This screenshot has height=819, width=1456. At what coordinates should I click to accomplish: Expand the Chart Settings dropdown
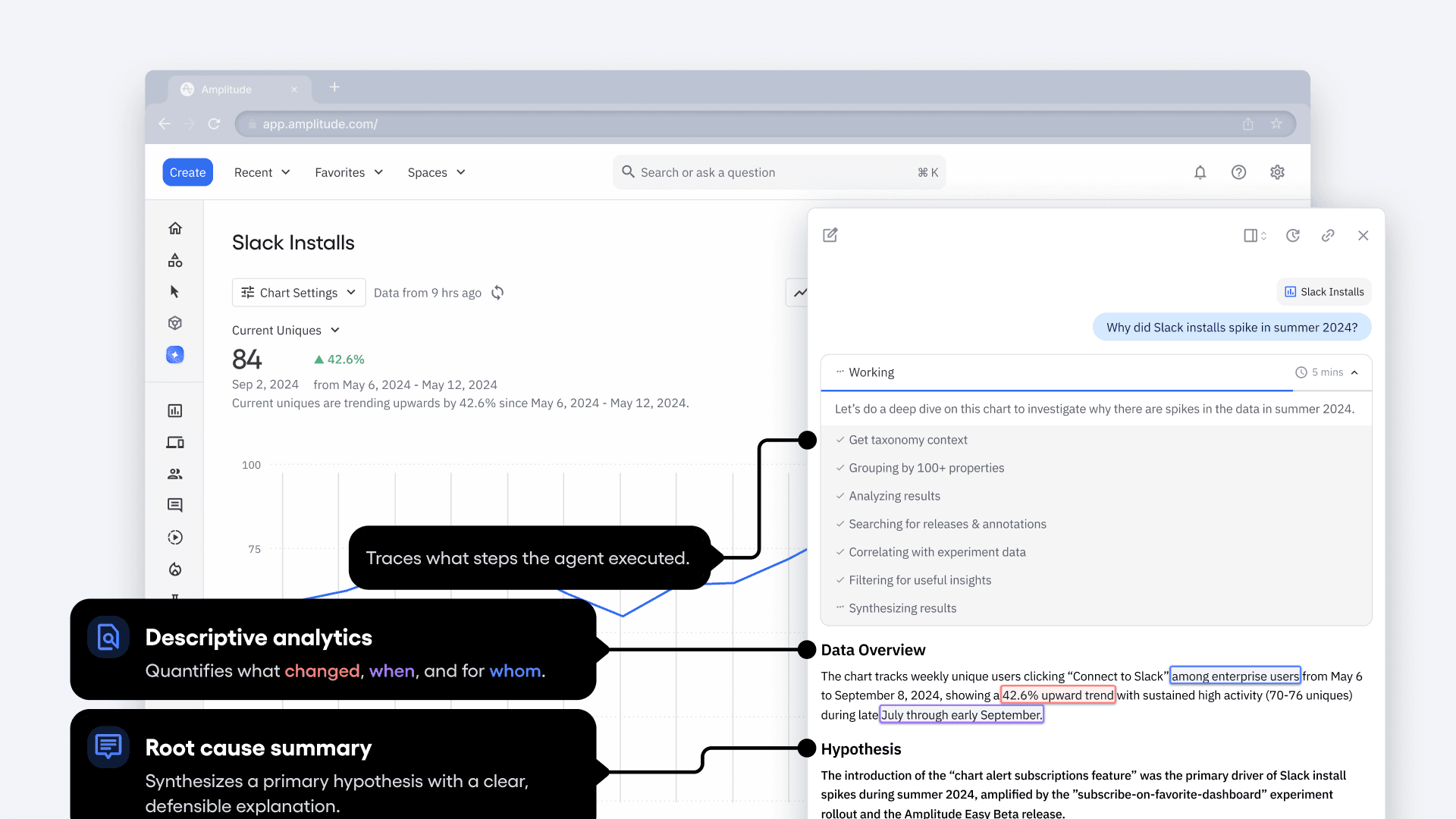click(298, 293)
